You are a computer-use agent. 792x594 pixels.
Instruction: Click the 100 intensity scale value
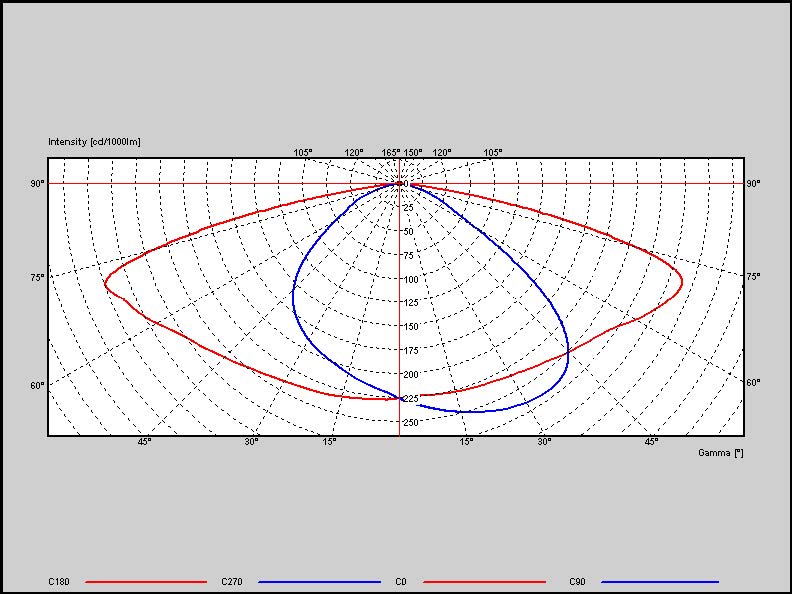[x=411, y=279]
